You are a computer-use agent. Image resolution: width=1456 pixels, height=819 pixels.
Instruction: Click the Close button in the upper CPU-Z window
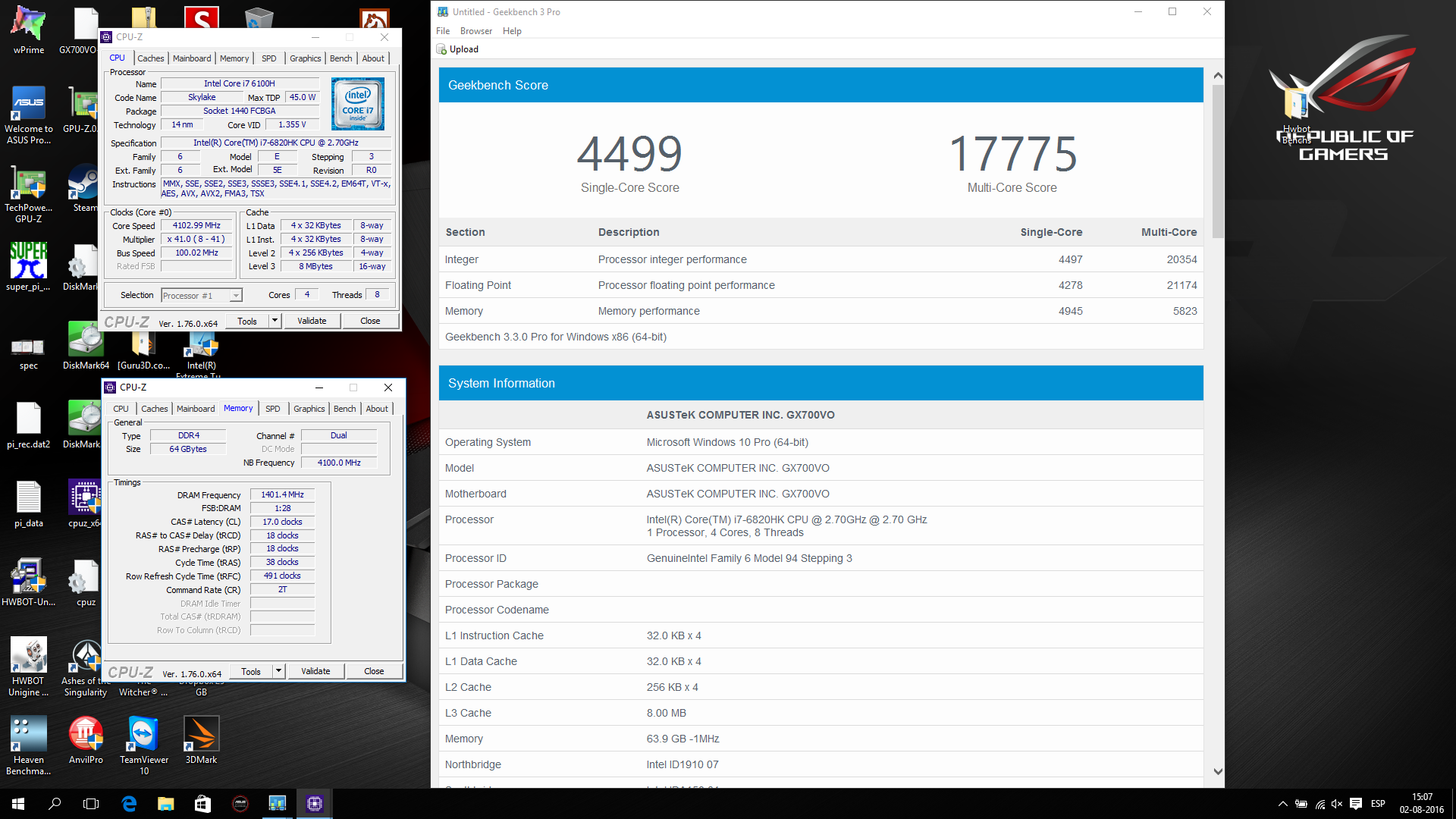(x=370, y=321)
